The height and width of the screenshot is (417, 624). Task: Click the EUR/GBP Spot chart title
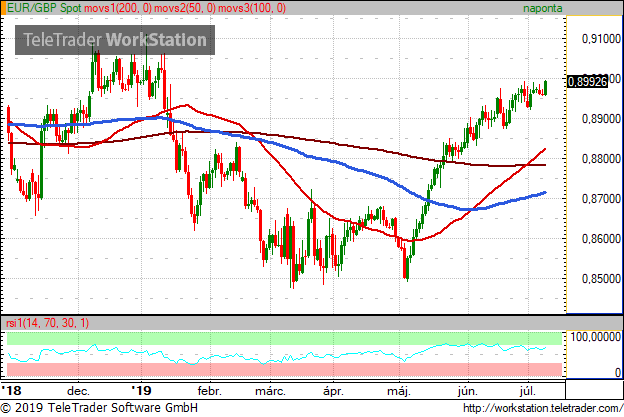click(x=44, y=8)
